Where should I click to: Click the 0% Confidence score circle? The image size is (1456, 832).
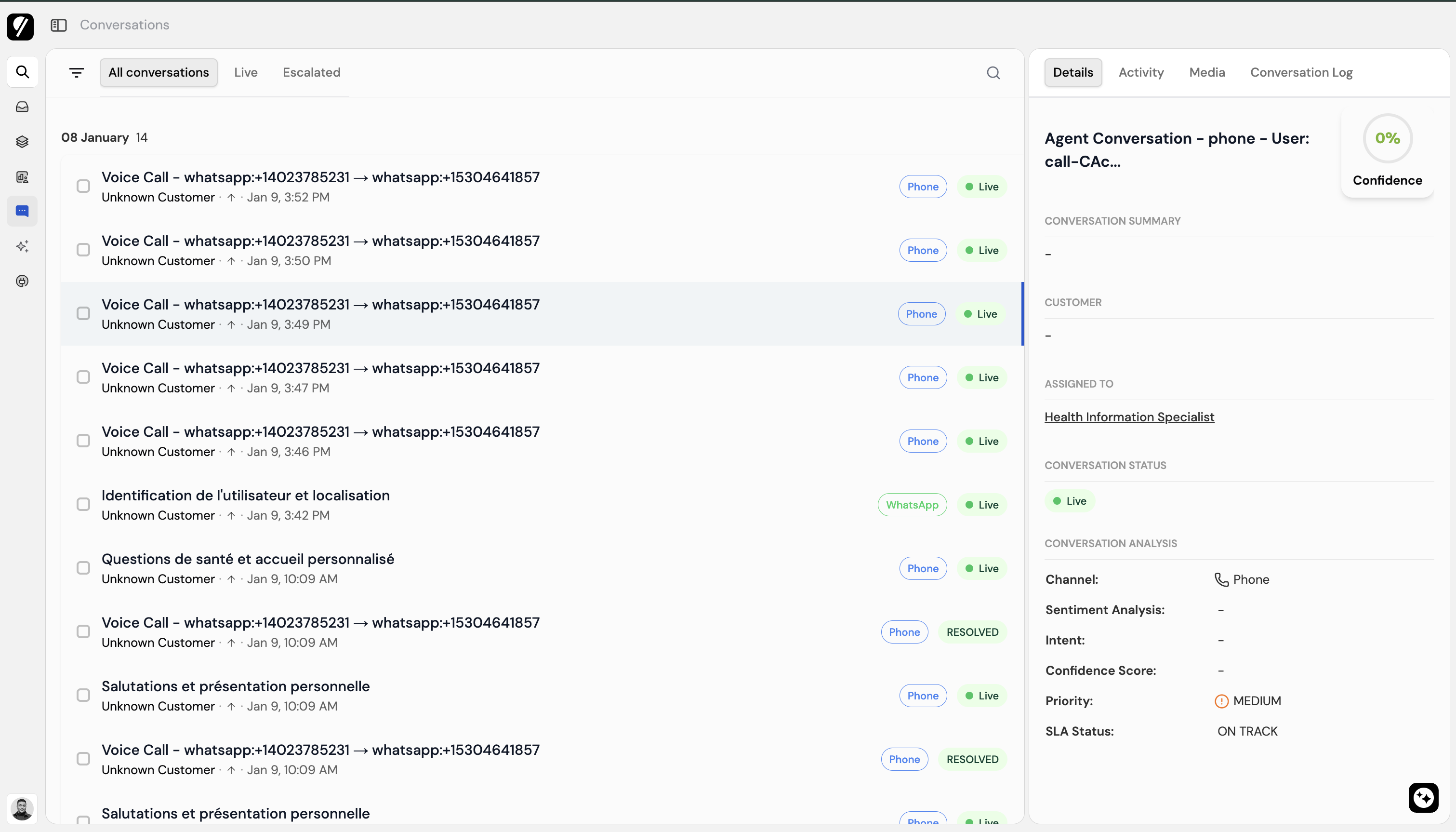(x=1387, y=138)
